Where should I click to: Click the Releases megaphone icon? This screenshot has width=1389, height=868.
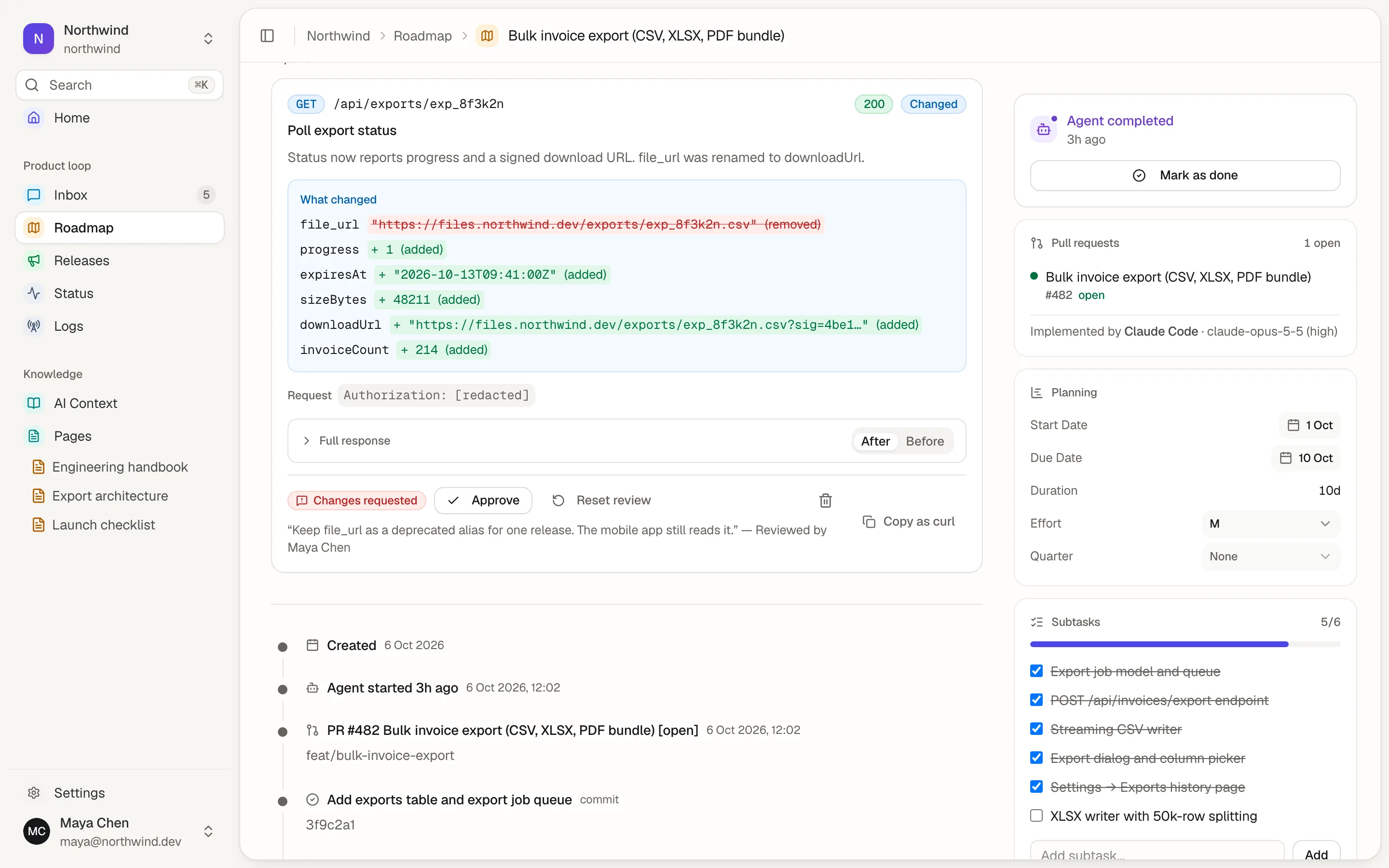[34, 260]
